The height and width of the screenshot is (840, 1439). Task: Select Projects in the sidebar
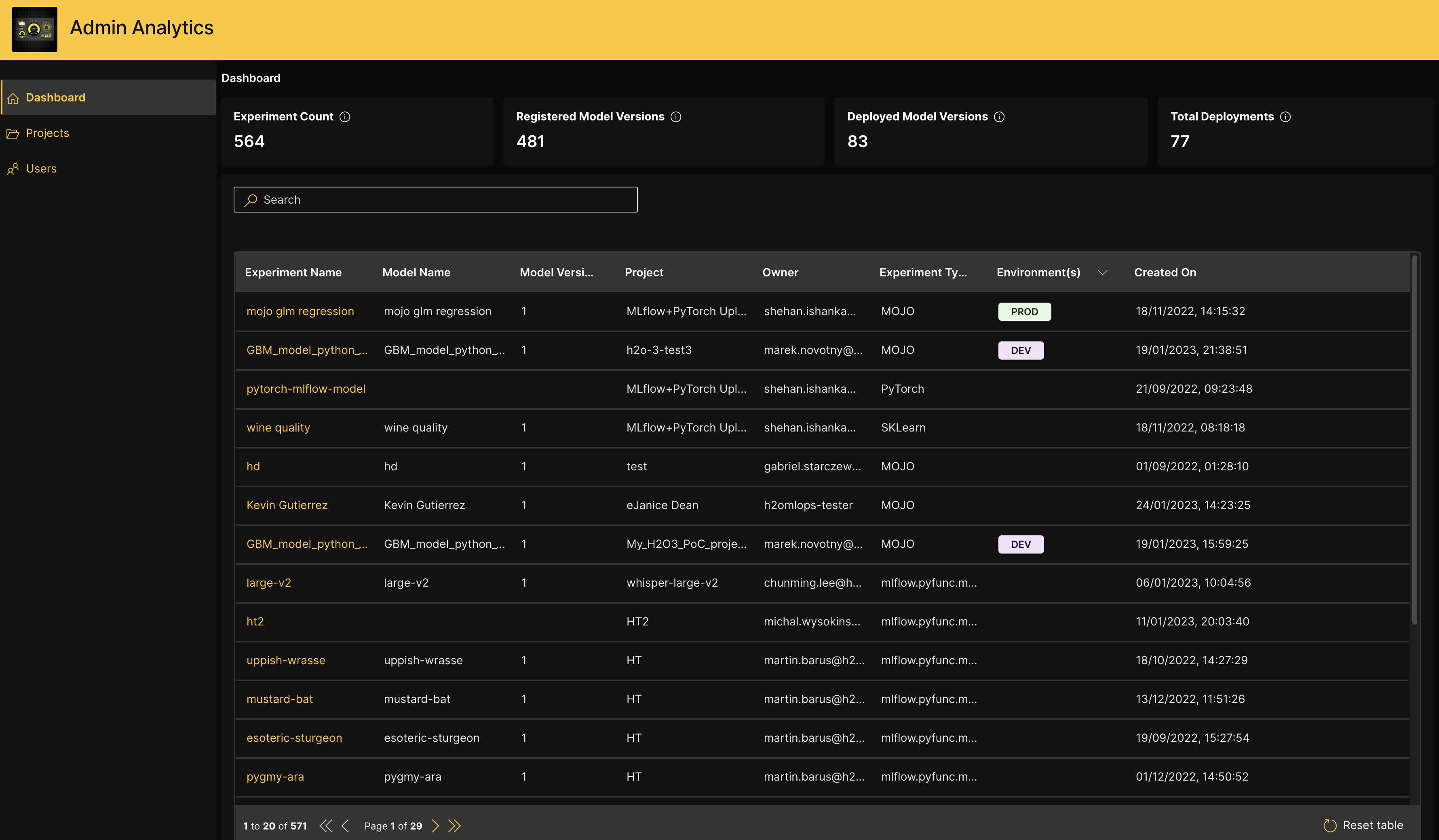[47, 133]
